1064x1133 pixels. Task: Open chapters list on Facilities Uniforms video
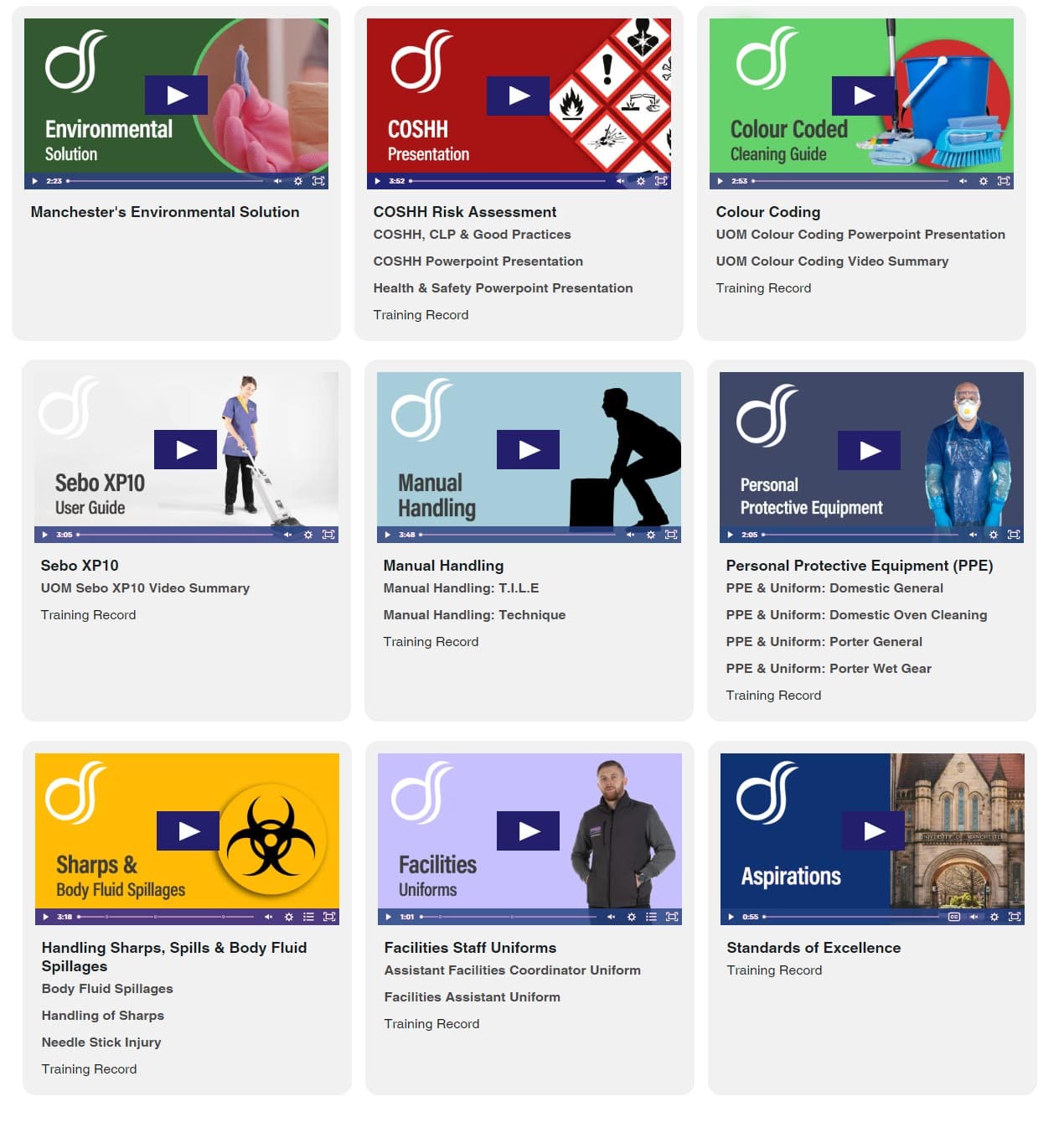pos(651,917)
